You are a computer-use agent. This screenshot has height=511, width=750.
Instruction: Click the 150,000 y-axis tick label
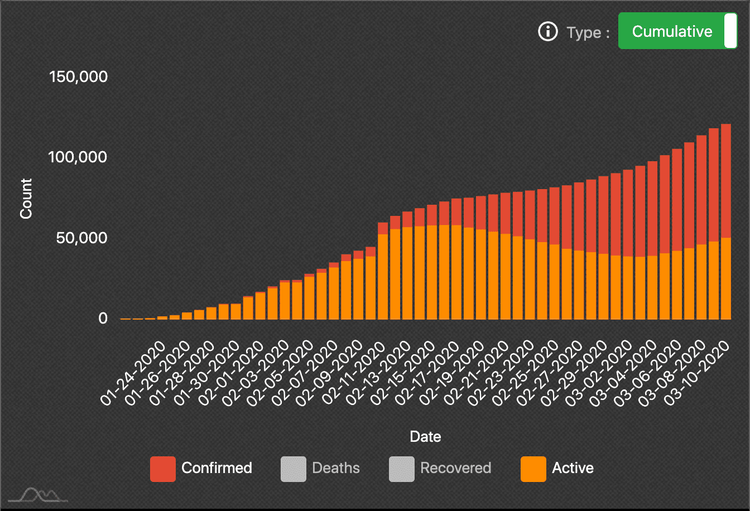click(77, 77)
